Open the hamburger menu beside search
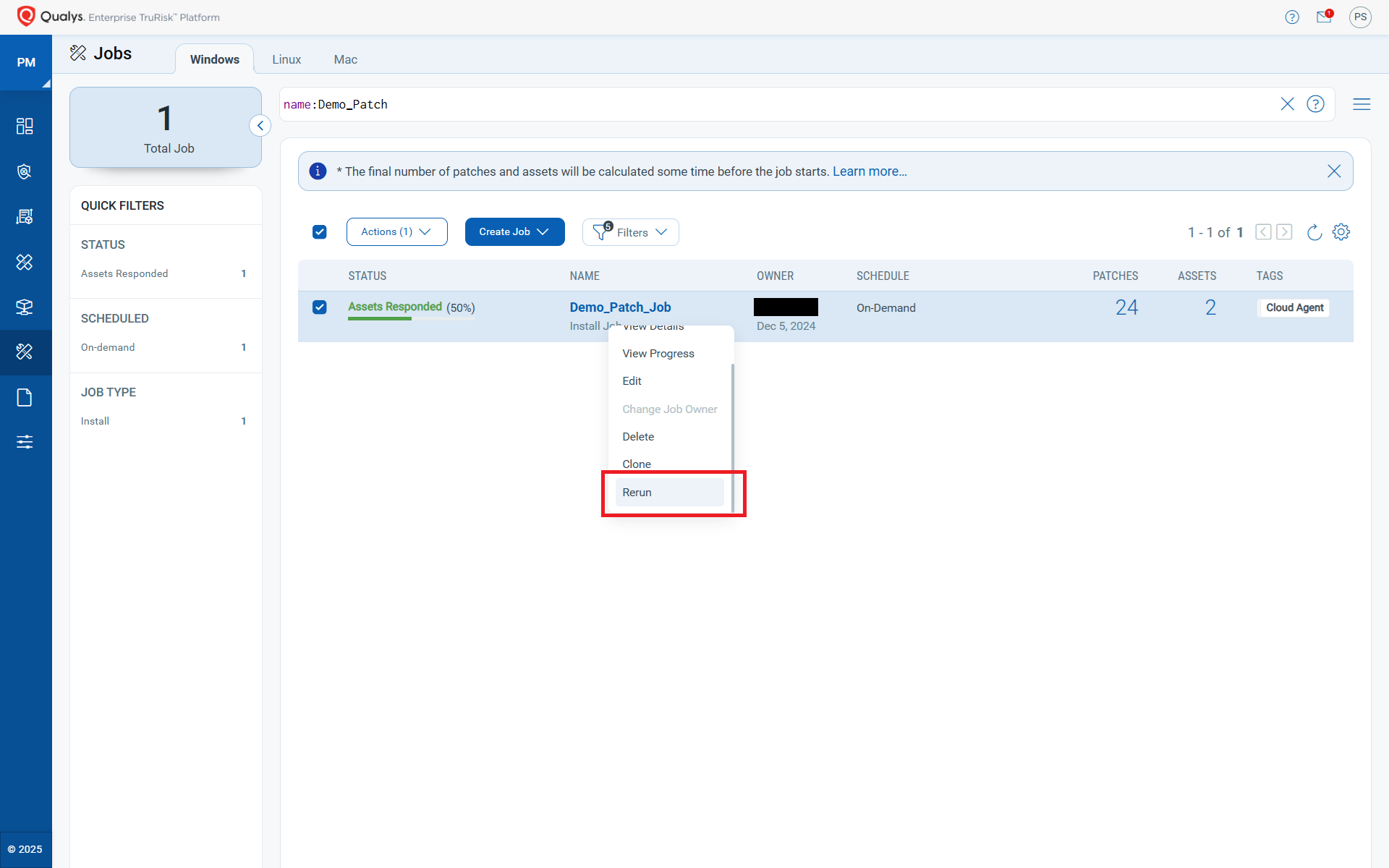This screenshot has height=868, width=1389. tap(1362, 104)
